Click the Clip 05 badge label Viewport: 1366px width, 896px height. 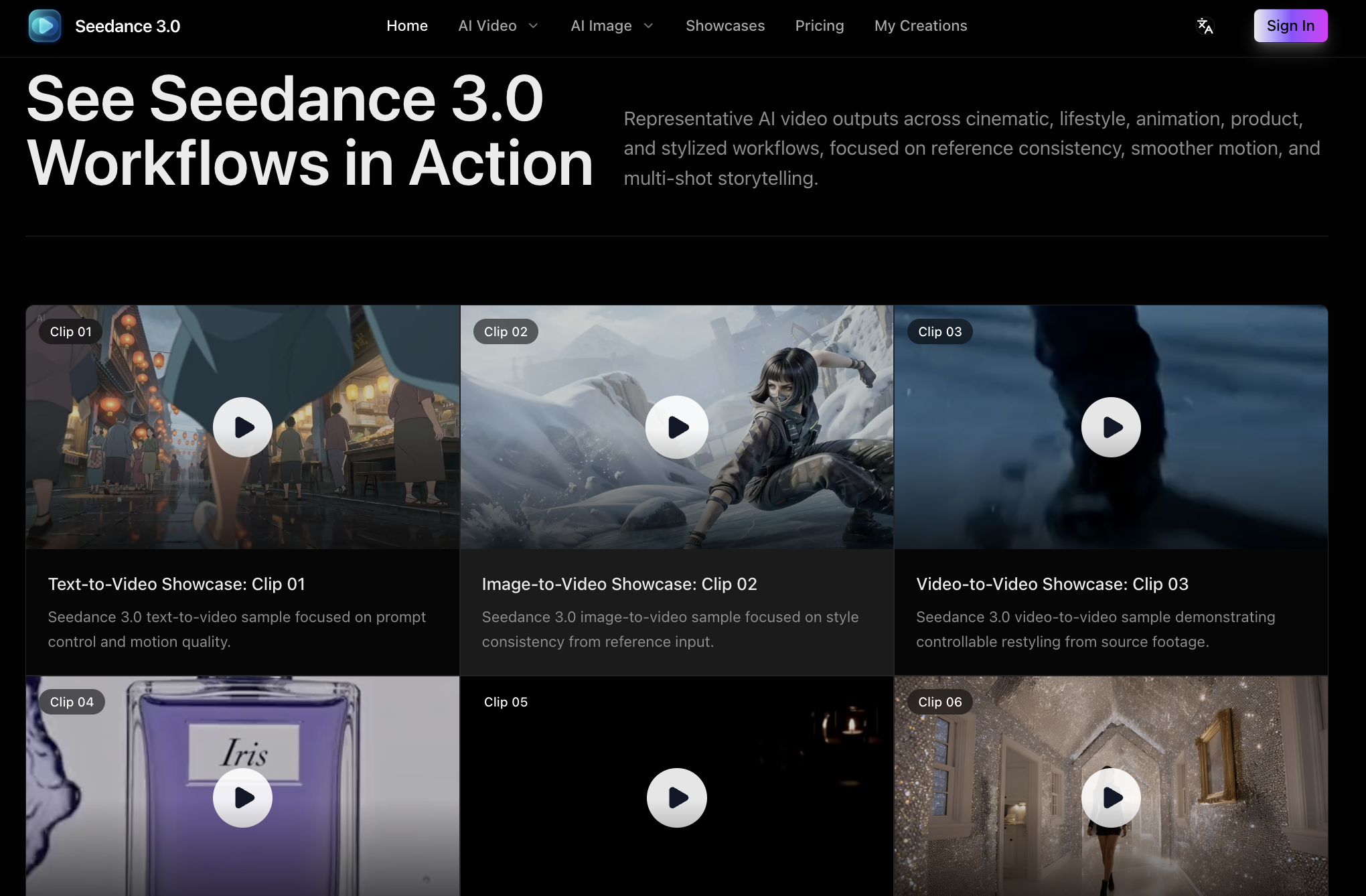(506, 702)
